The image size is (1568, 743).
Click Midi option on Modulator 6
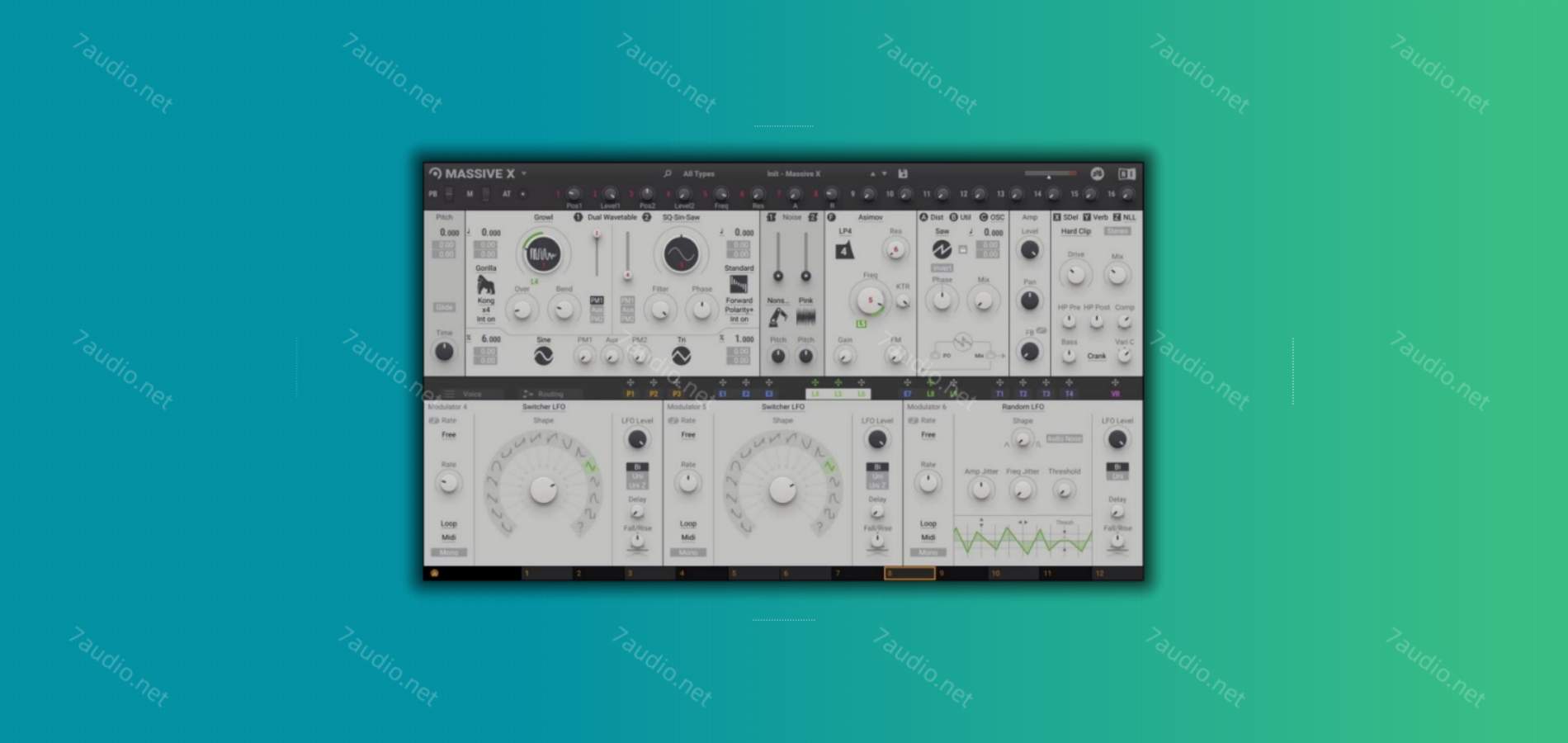click(x=928, y=537)
